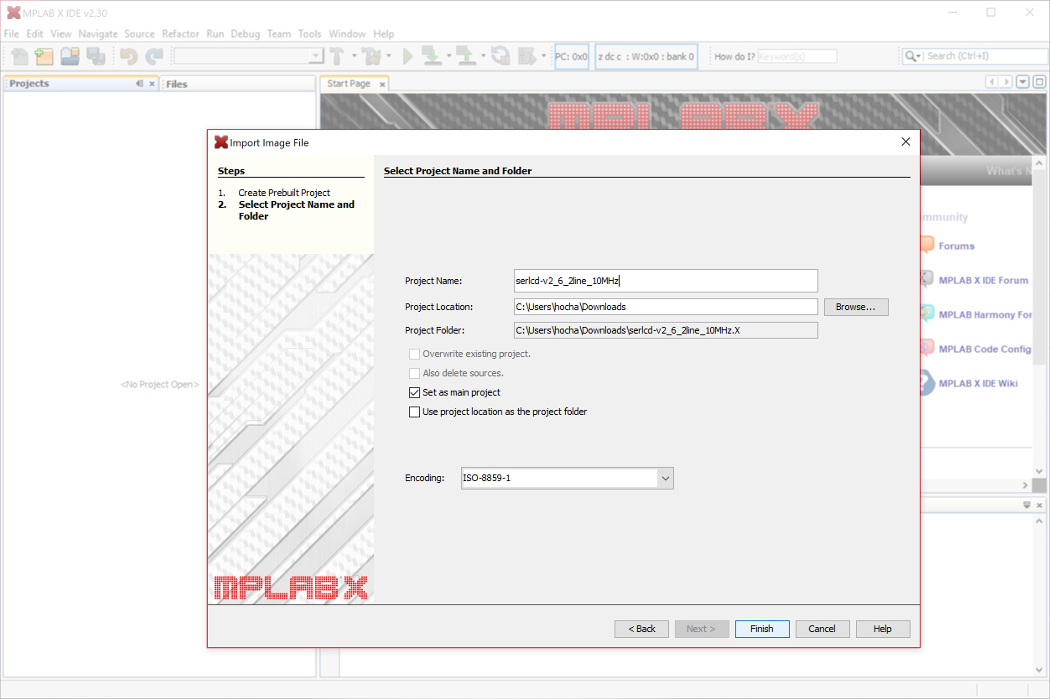Click the Hold in Reset icon

pos(500,56)
